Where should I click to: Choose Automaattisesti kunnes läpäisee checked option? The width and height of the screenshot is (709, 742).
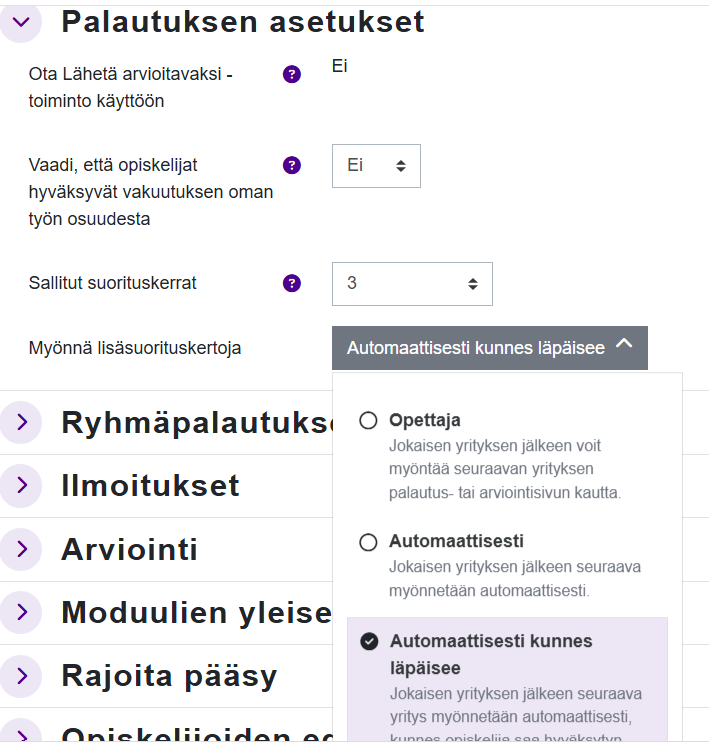tap(369, 642)
